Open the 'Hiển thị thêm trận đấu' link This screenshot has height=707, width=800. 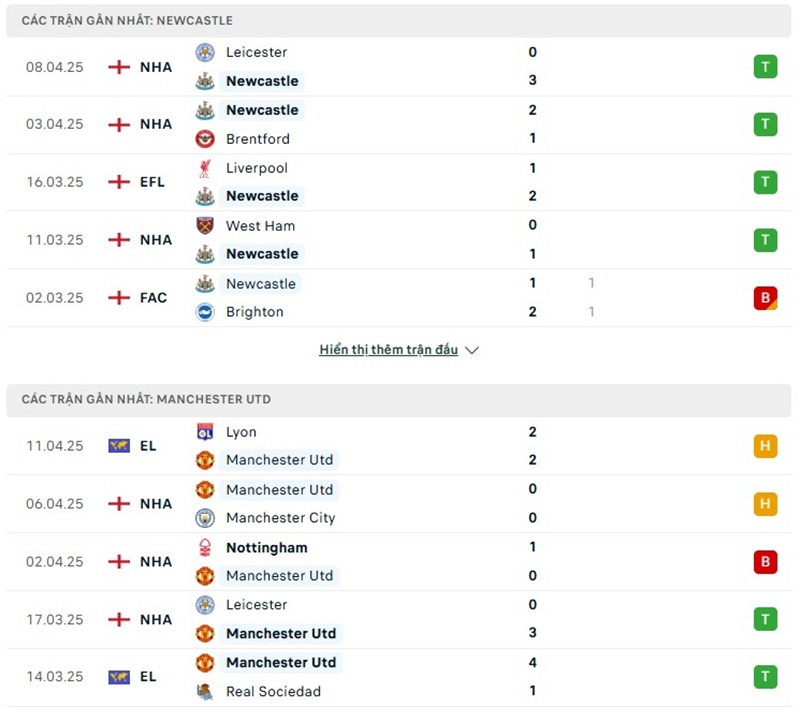(x=388, y=350)
